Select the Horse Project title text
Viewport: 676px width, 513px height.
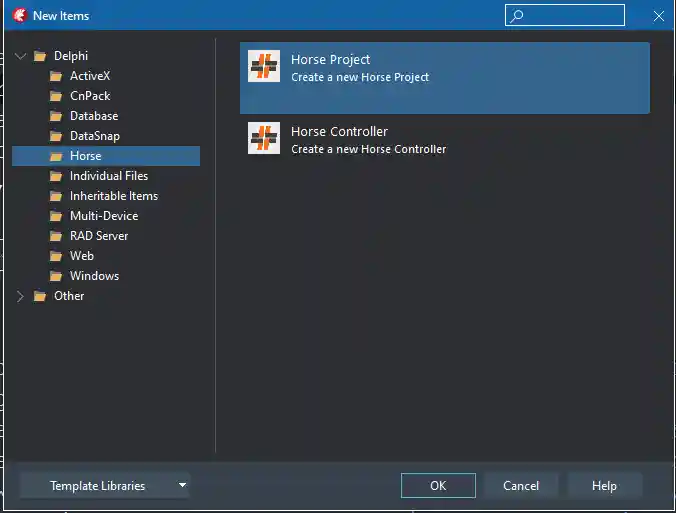(330, 59)
